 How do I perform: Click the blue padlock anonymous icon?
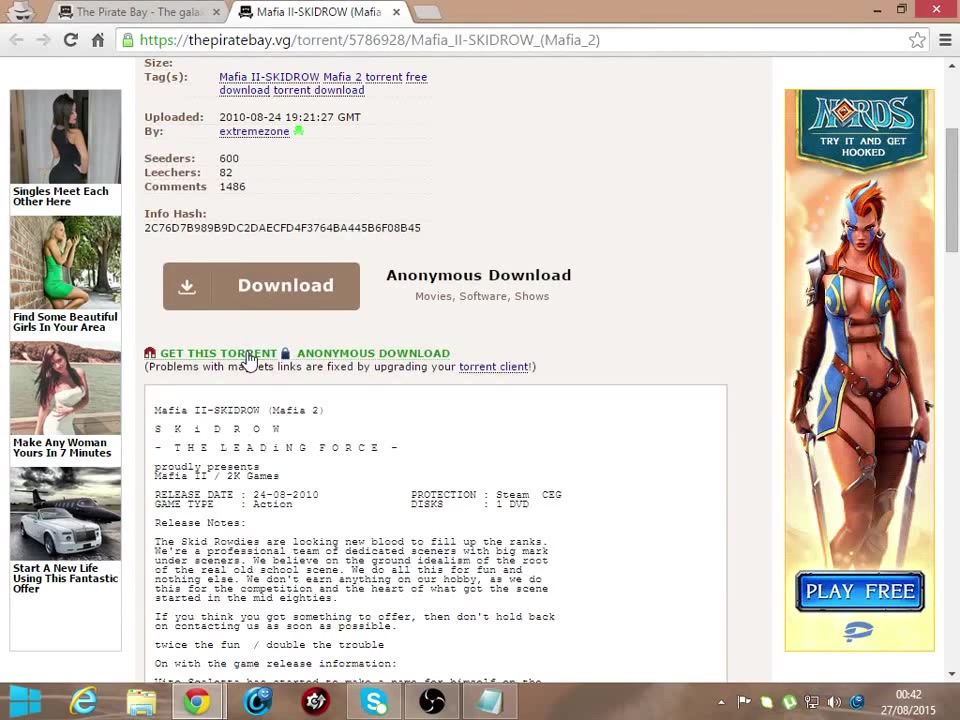tap(285, 353)
